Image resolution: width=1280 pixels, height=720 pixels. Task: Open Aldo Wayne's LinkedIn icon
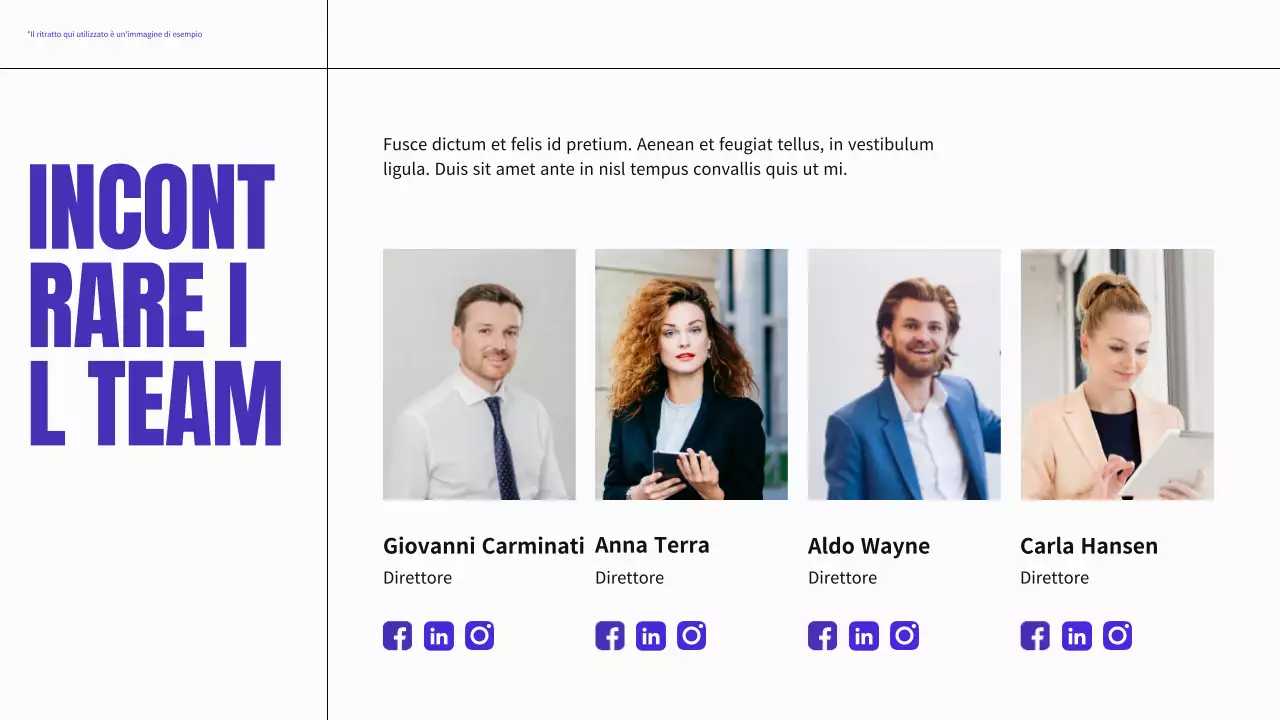pyautogui.click(x=864, y=636)
